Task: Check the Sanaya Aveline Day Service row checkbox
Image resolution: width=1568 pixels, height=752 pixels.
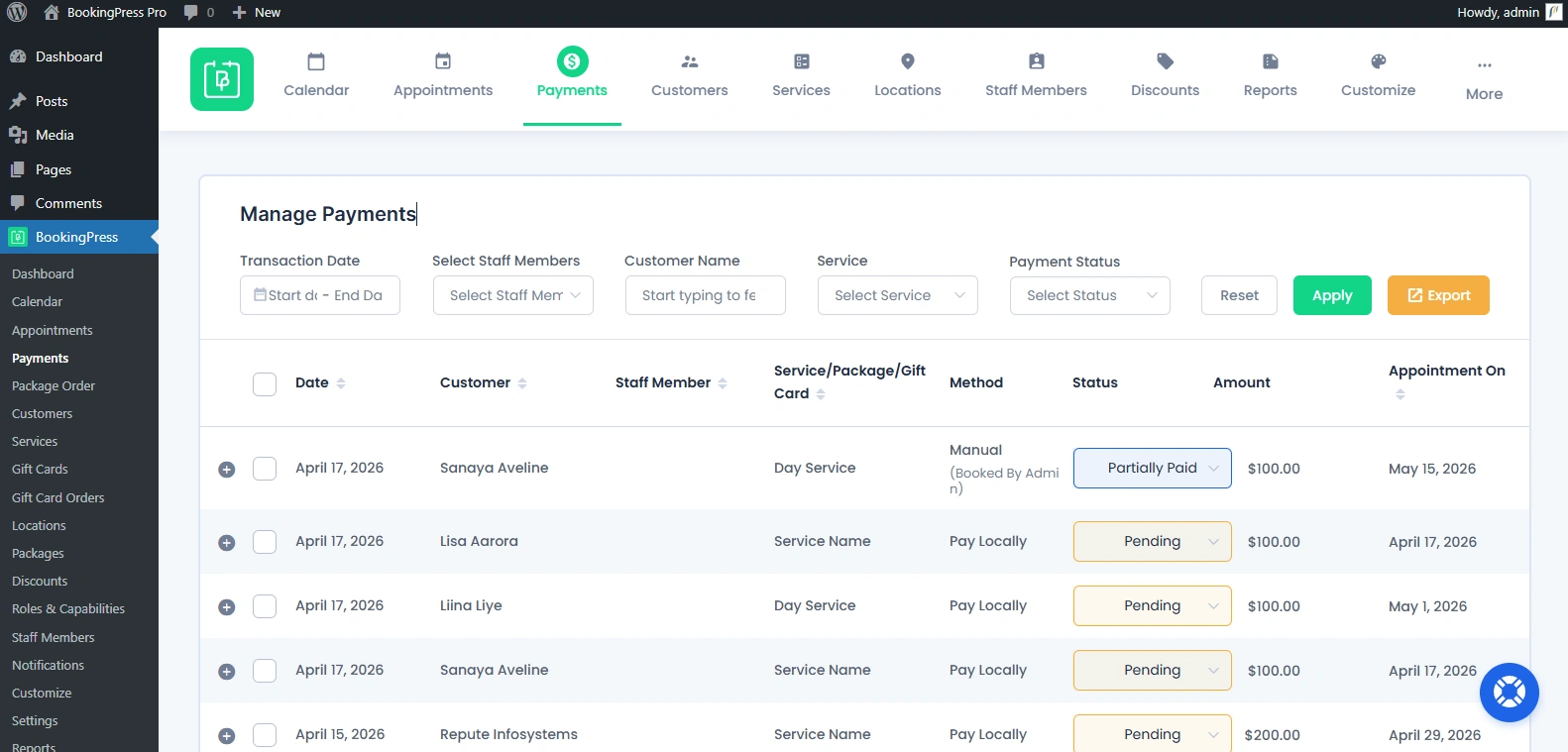Action: point(265,469)
